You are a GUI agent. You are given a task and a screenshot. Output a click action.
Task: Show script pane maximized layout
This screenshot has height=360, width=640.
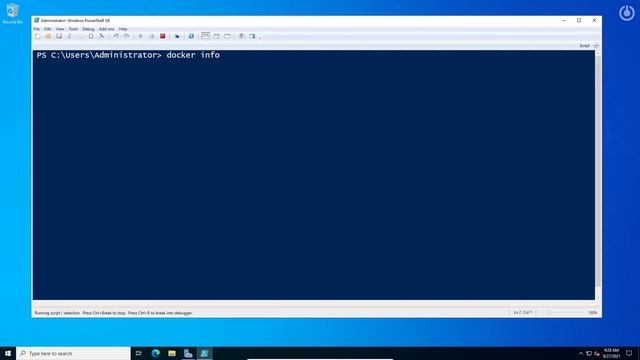(227, 36)
